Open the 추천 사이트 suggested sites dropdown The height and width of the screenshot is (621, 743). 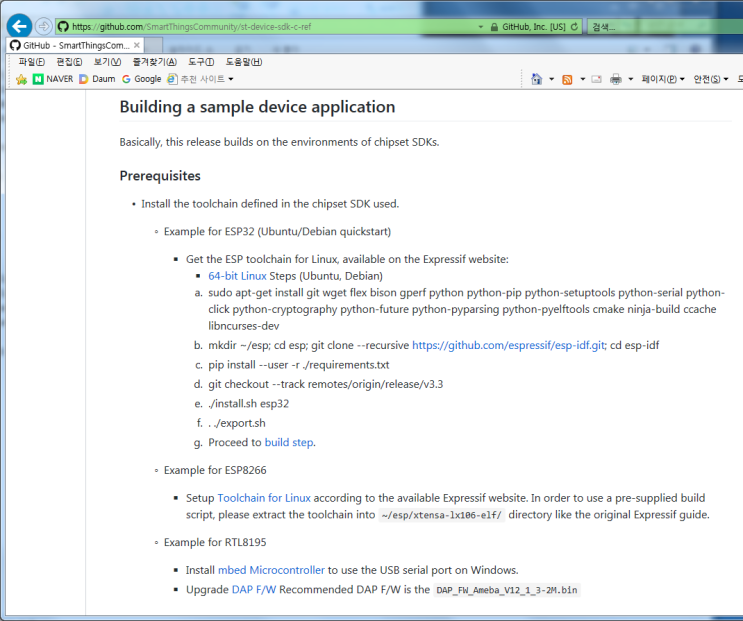[200, 79]
